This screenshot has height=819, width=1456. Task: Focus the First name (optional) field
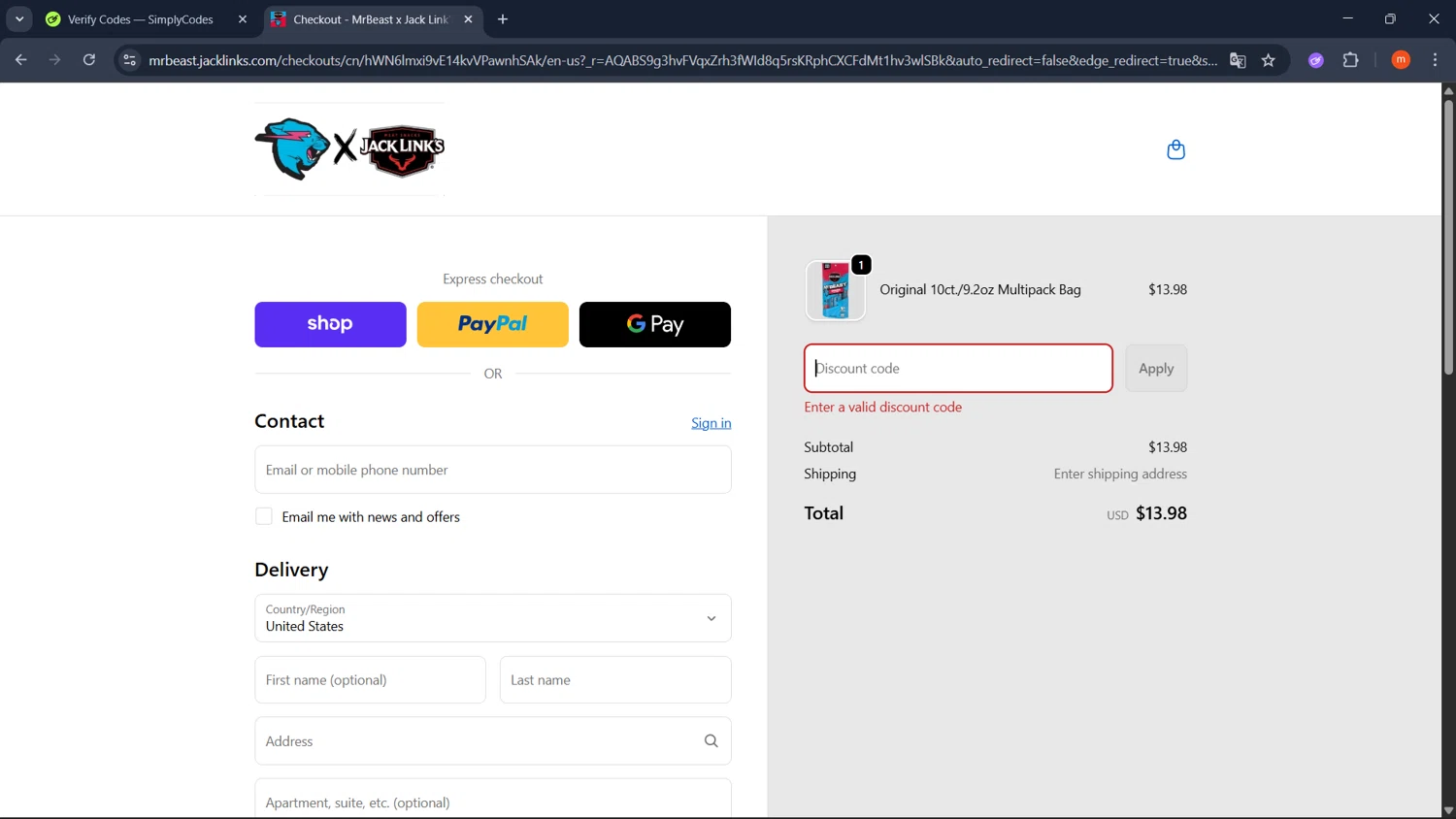coord(370,680)
